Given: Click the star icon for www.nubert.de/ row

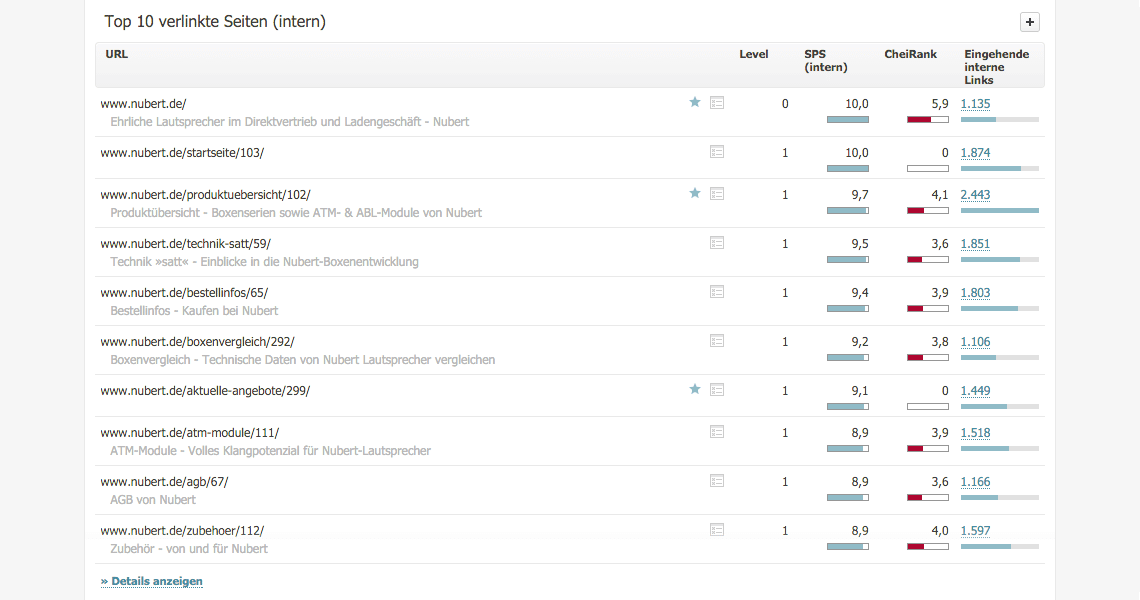Looking at the screenshot, I should [695, 103].
